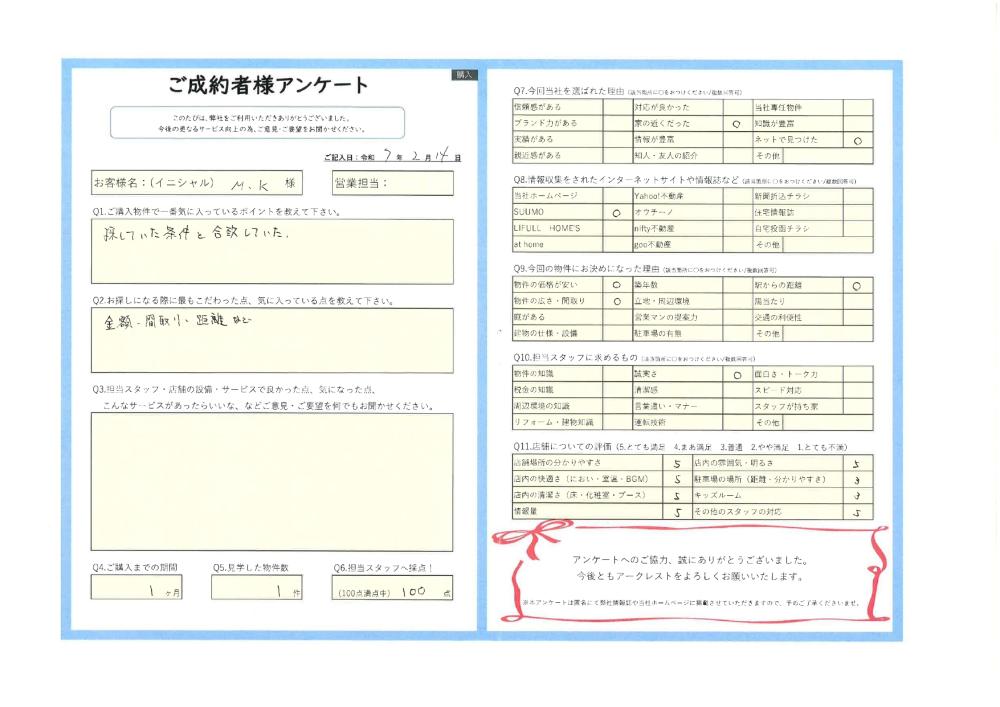Click the 情報が豊富 label in Q7
1000x707 pixels.
tap(654, 139)
